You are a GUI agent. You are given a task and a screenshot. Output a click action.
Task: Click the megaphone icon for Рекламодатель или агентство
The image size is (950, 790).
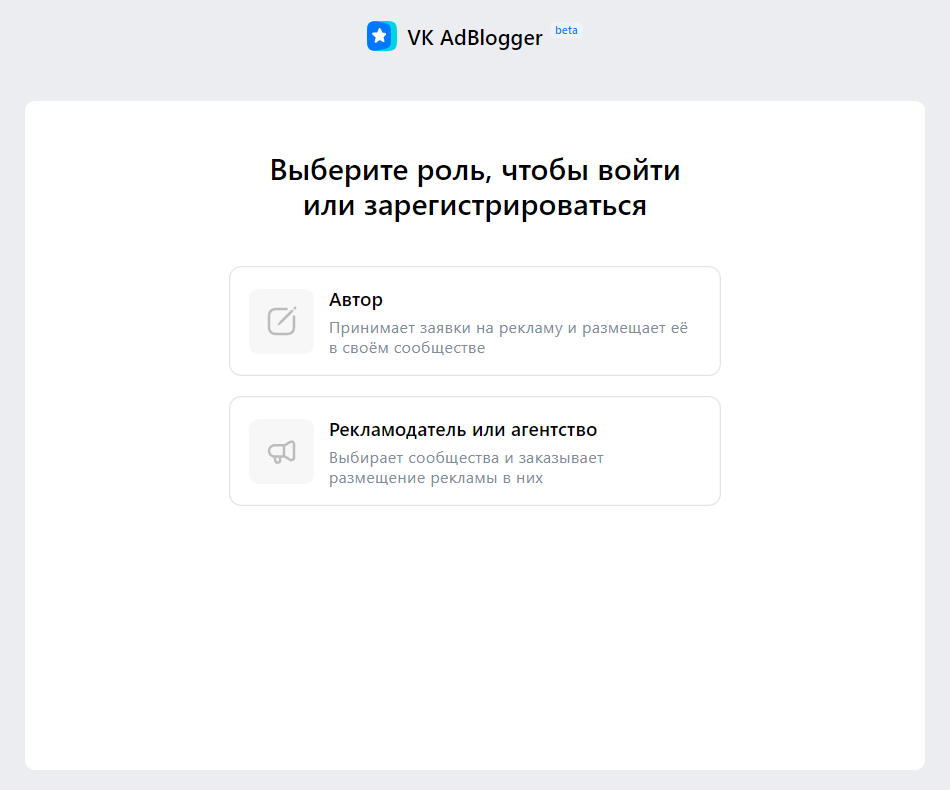click(x=281, y=451)
